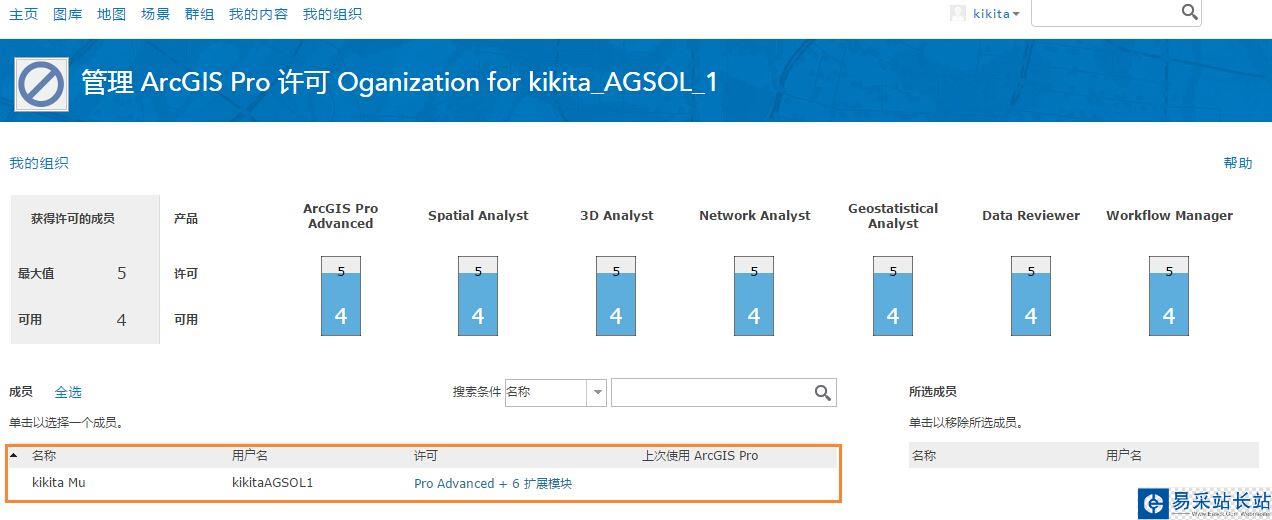Click the 用户名 column header in members table

[250, 456]
